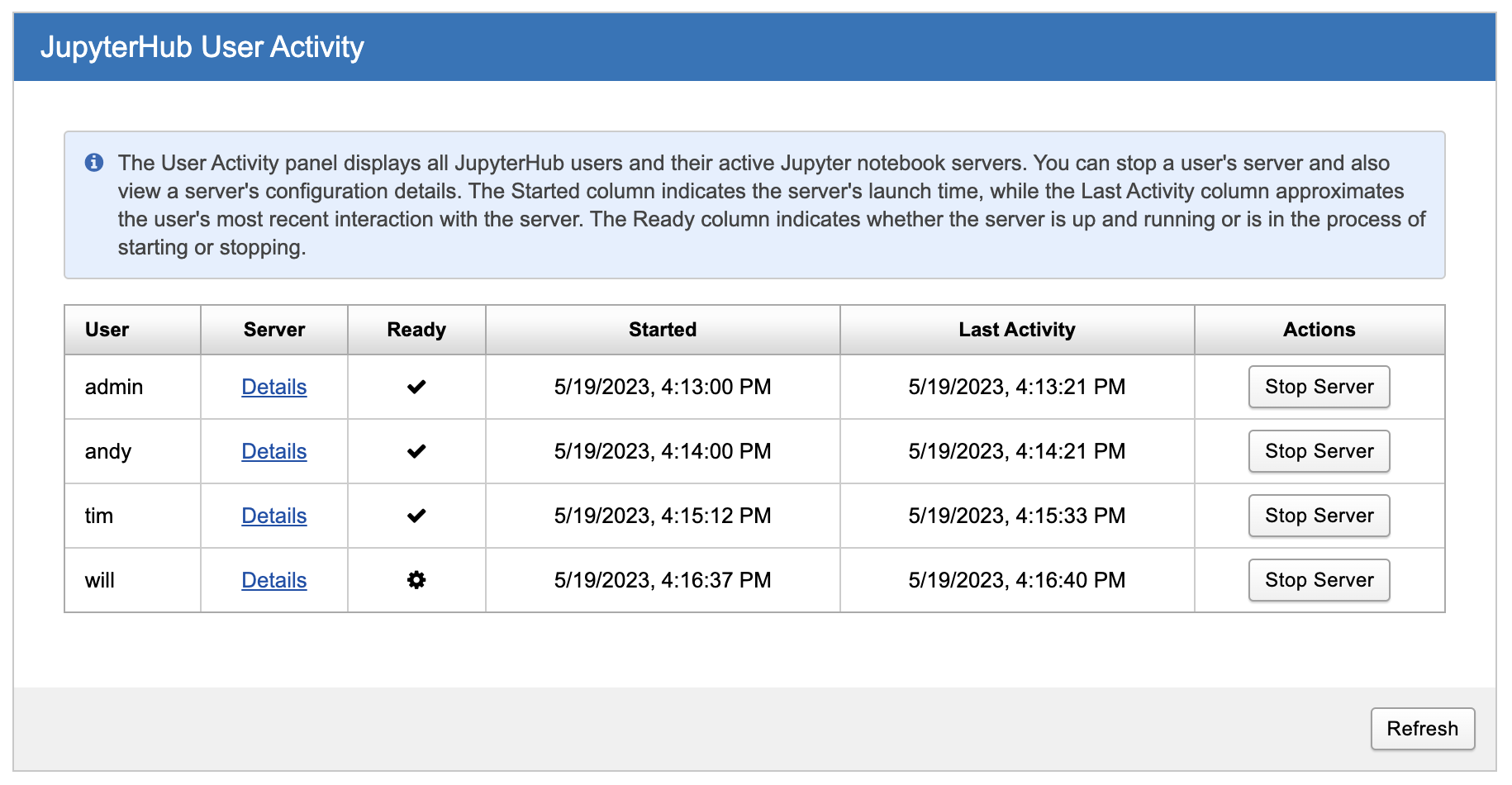The image size is (1512, 785).
Task: Click the gear status icon for will
Action: pyautogui.click(x=416, y=580)
